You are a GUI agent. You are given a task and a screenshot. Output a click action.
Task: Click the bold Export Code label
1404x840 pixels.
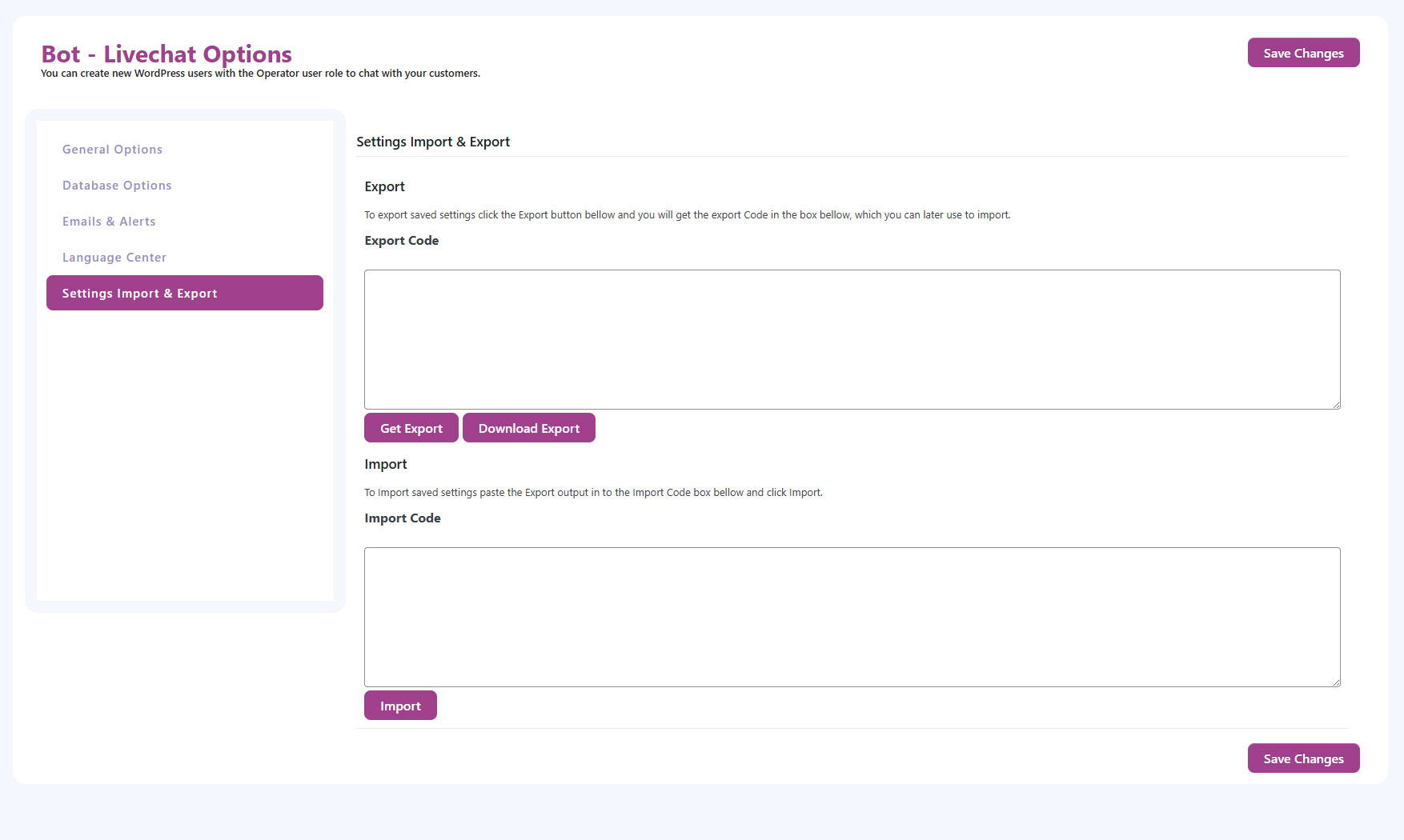pyautogui.click(x=401, y=241)
